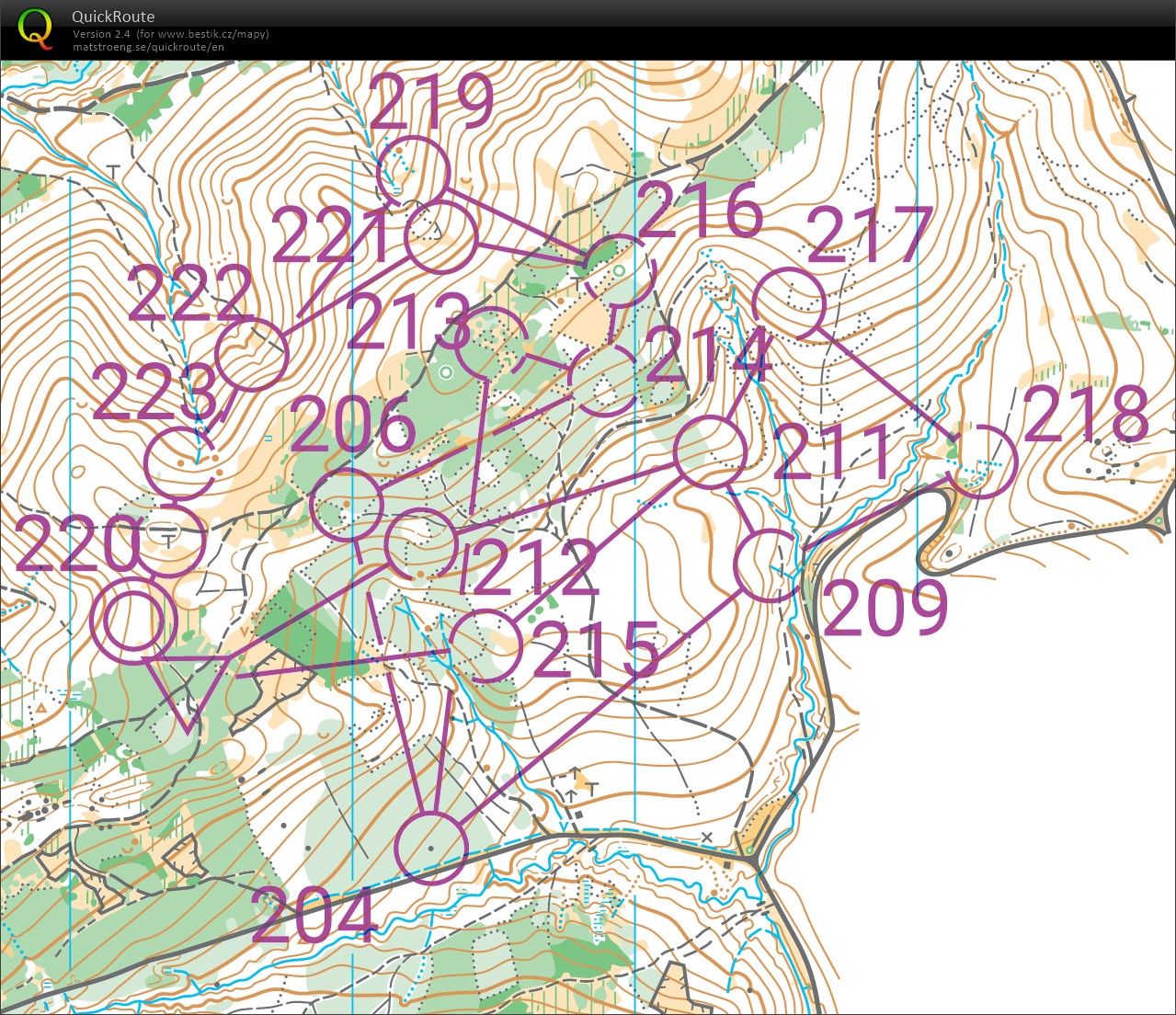Pick control circle 217

point(788,303)
